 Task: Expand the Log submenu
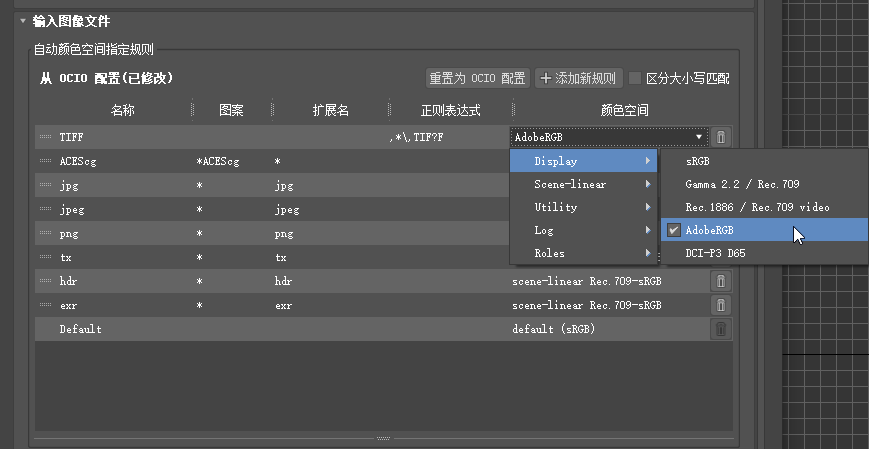coord(584,230)
